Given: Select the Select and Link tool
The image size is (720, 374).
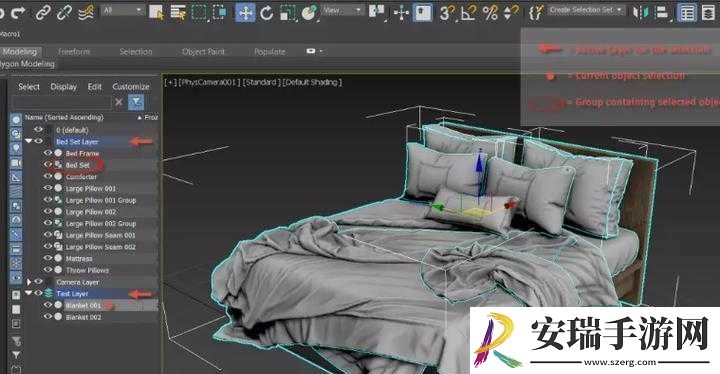Looking at the screenshot, I should (43, 12).
